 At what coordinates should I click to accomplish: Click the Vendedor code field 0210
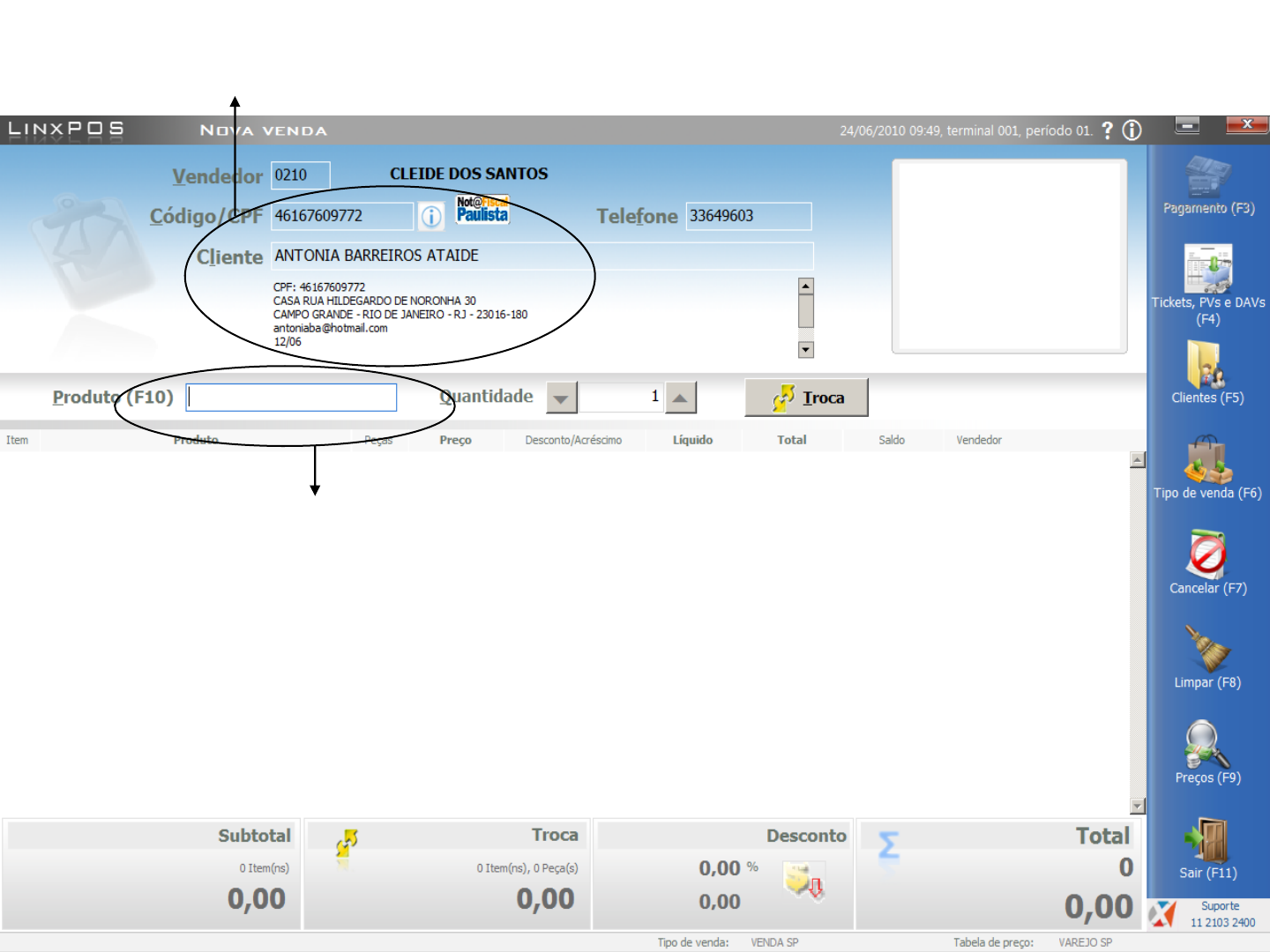tap(301, 175)
